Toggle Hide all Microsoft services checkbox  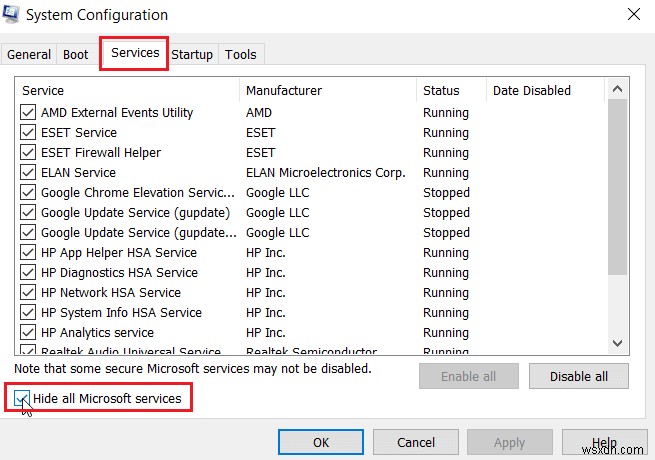pyautogui.click(x=22, y=399)
